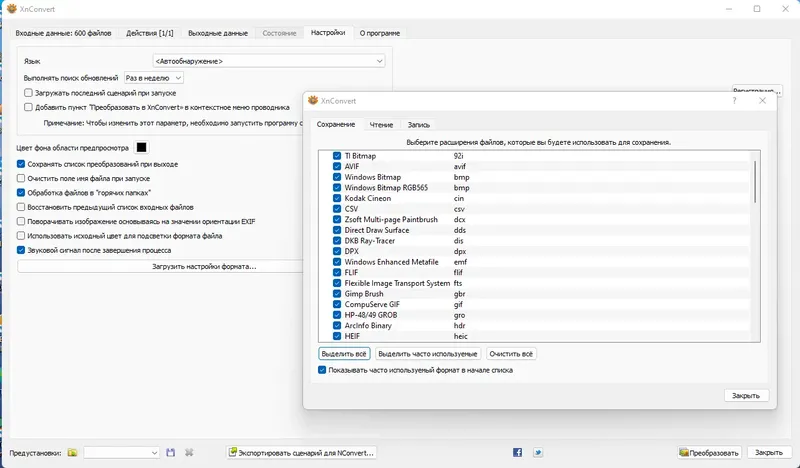Toggle 'Обработка файлов в горячих папках'
The width and height of the screenshot is (800, 468).
[x=21, y=193]
